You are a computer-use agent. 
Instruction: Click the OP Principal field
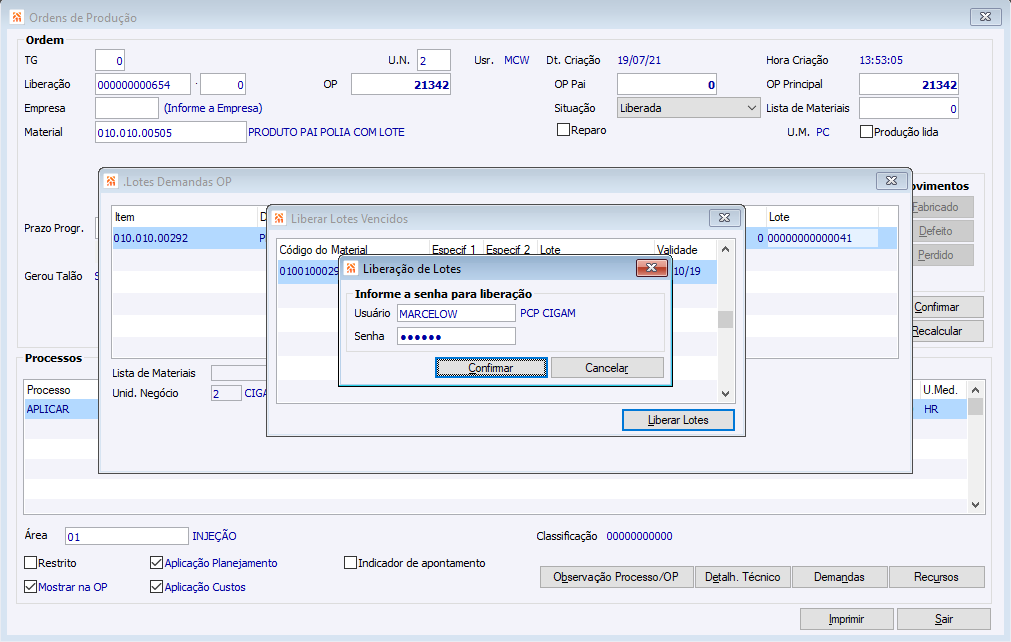908,84
